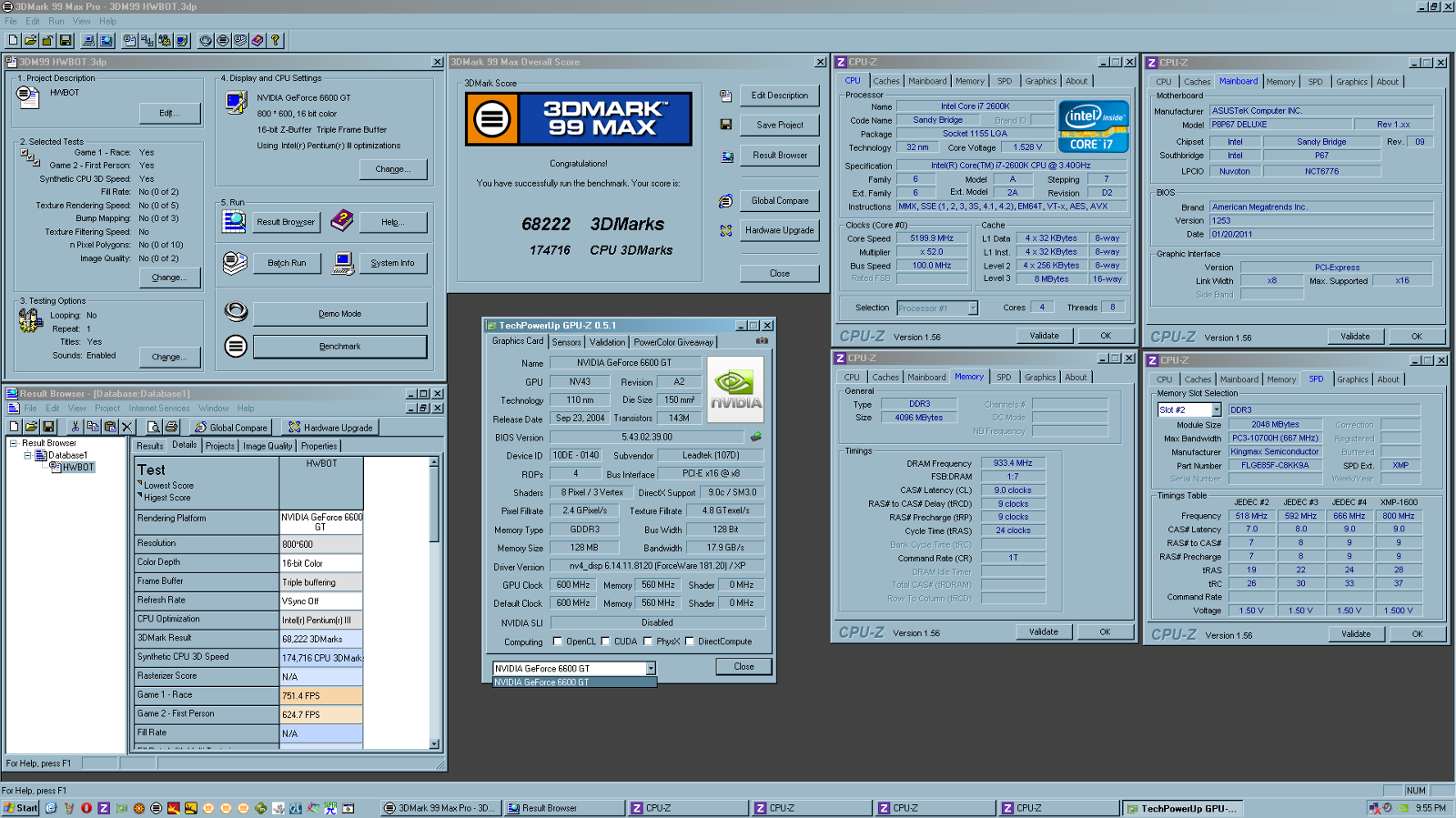Open the PowerColor Giveaway tab in GPU-Z

point(673,342)
